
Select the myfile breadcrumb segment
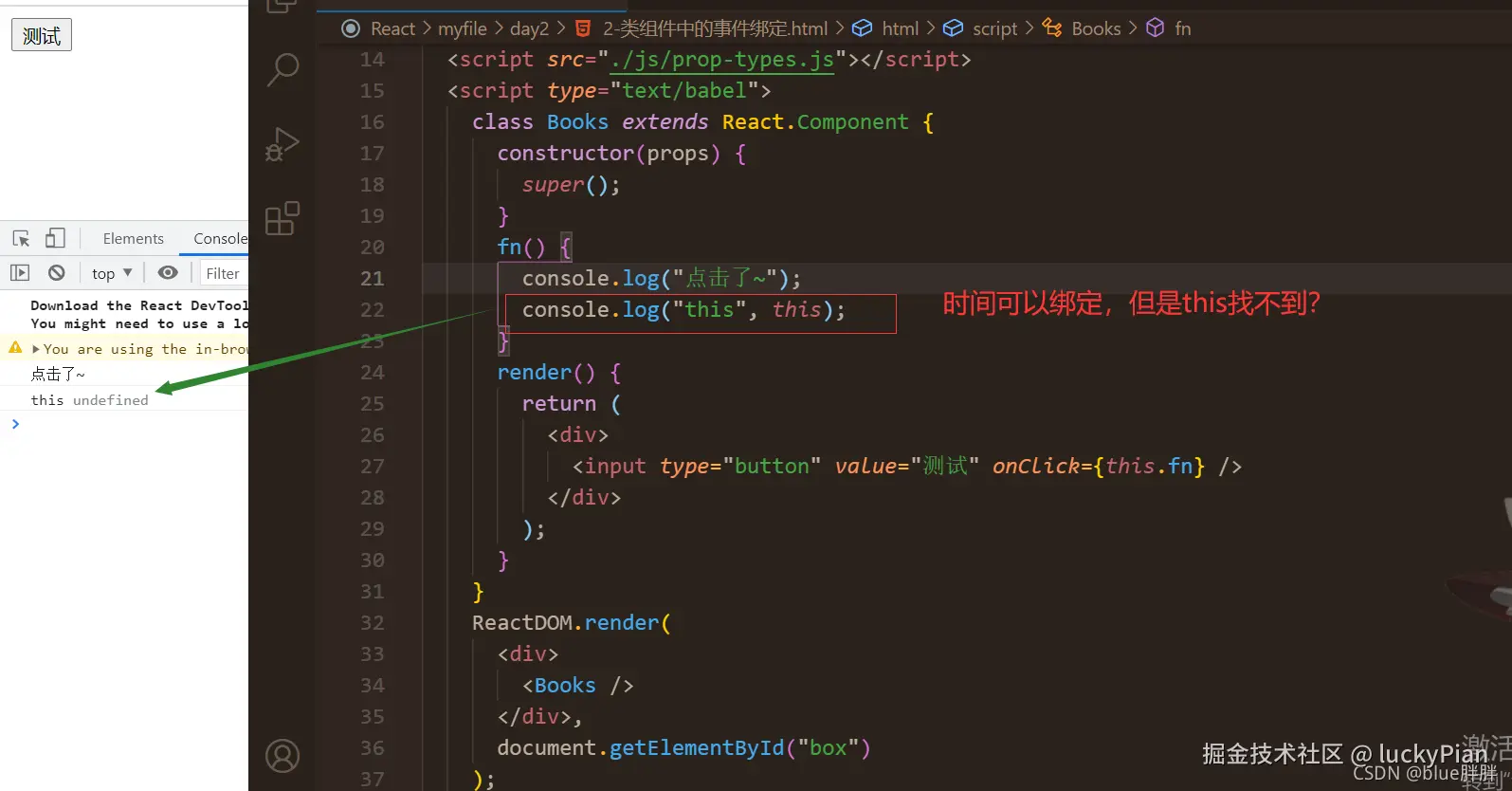point(462,28)
